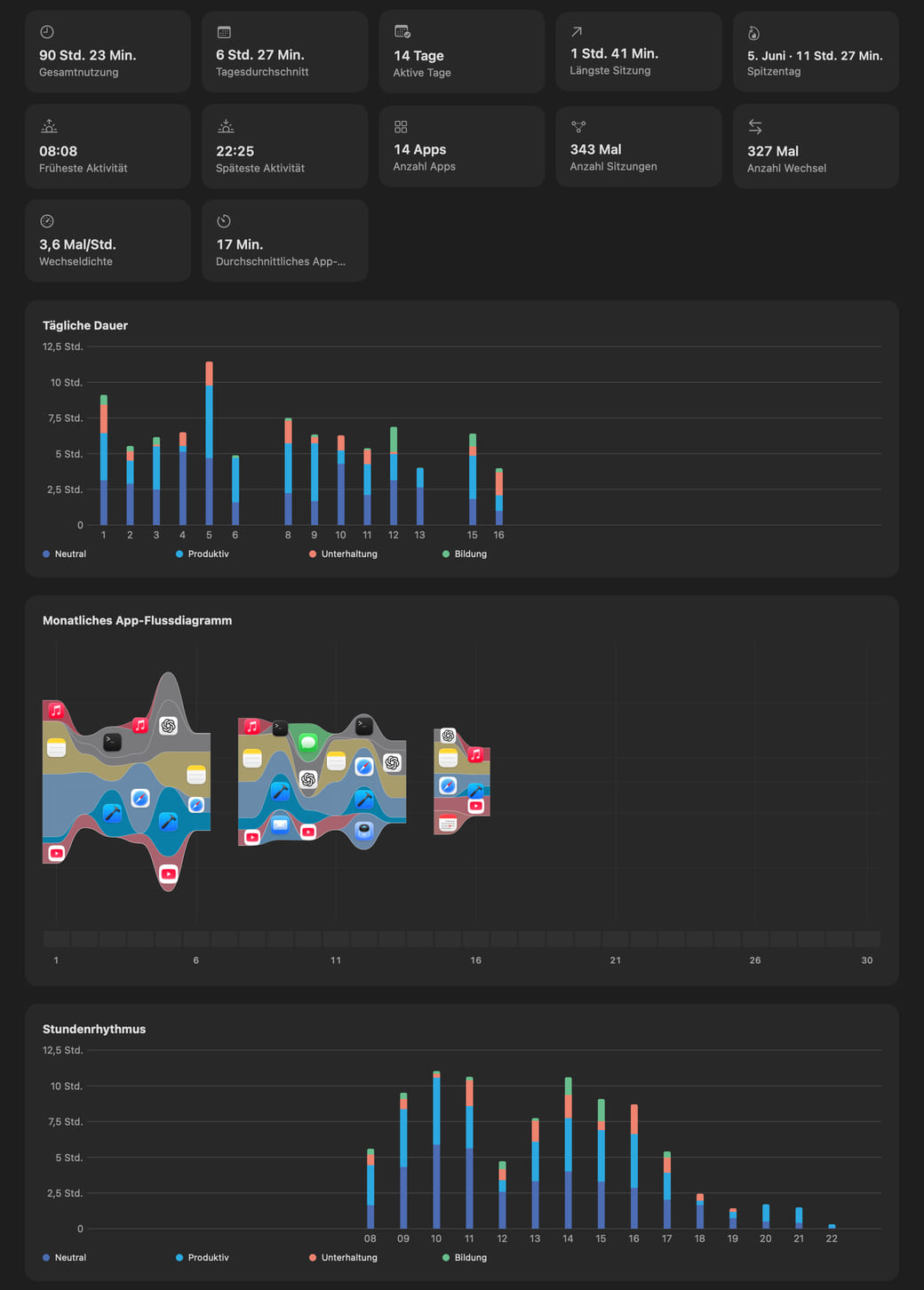Click the grid icon above Anzahl Apps
924x1290 pixels.
tap(401, 127)
